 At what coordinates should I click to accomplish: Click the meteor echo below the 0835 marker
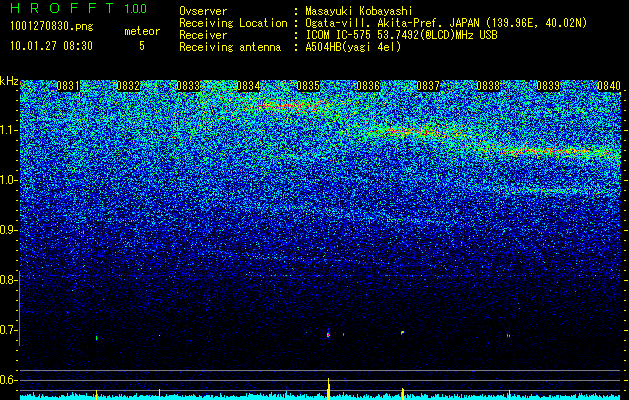(329, 334)
